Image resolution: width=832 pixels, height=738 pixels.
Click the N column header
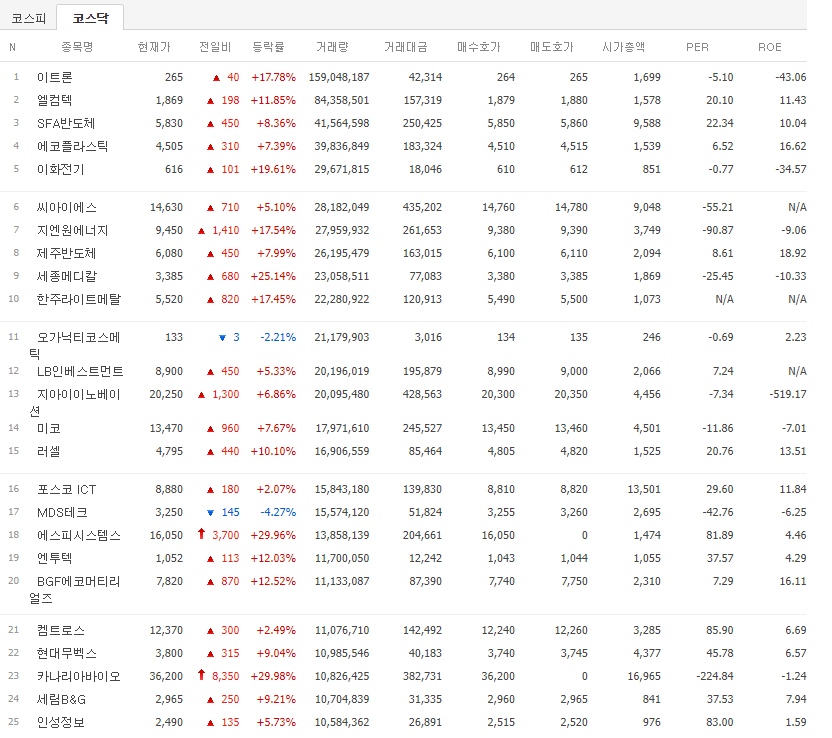point(13,47)
